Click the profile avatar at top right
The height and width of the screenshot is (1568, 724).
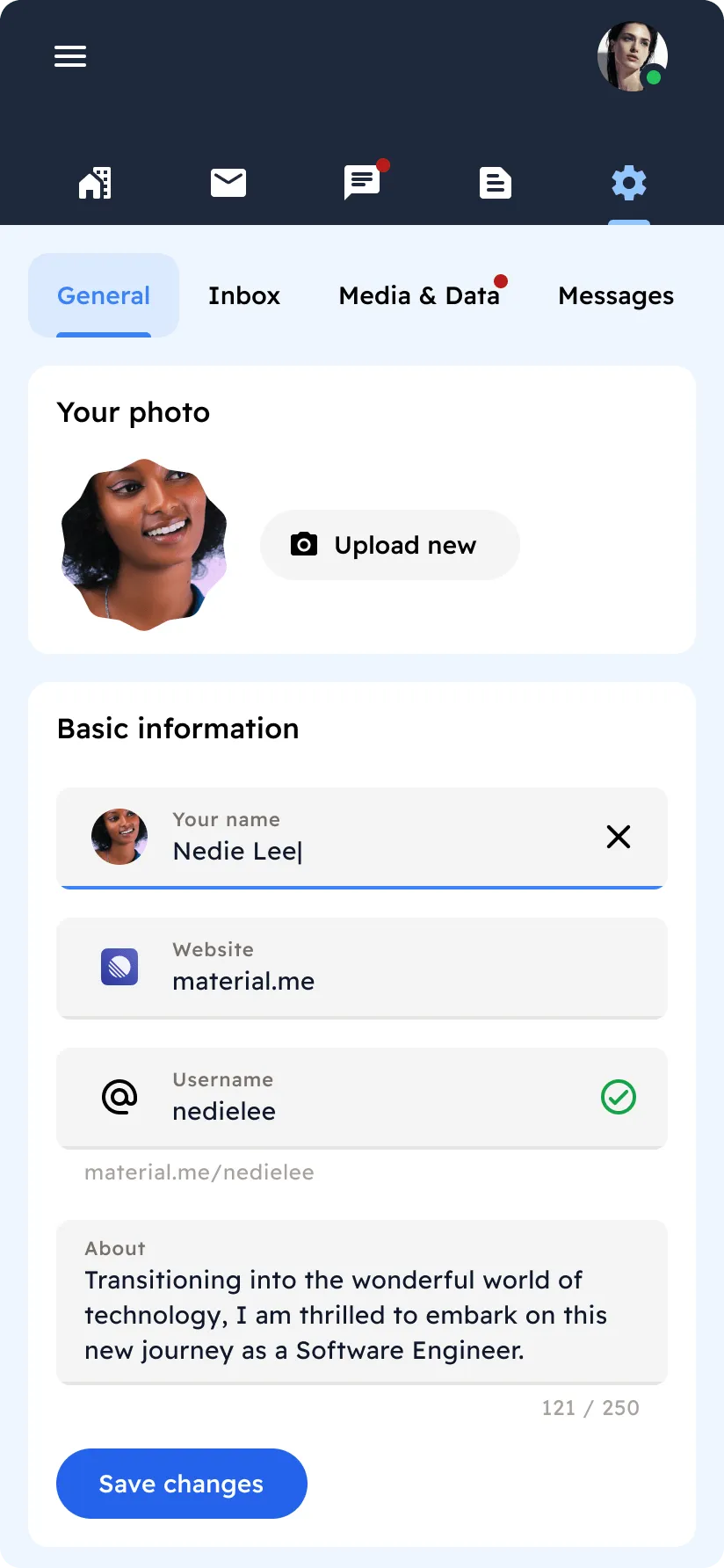pos(632,56)
